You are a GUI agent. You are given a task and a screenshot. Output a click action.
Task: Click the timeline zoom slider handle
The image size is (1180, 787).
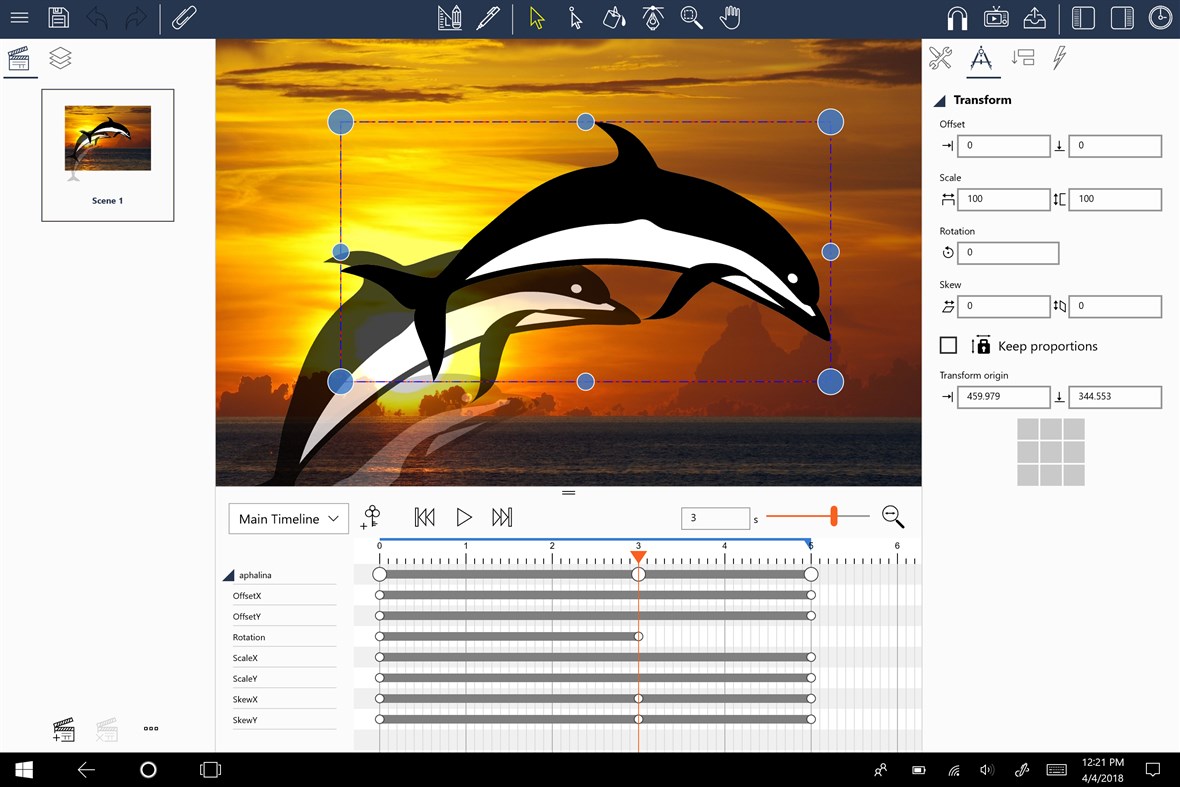click(x=833, y=516)
